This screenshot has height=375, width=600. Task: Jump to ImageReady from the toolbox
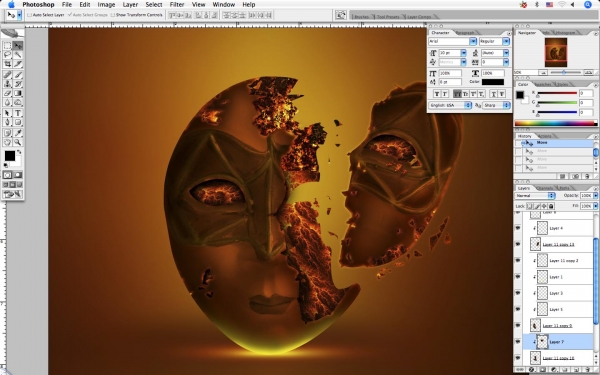tap(13, 194)
